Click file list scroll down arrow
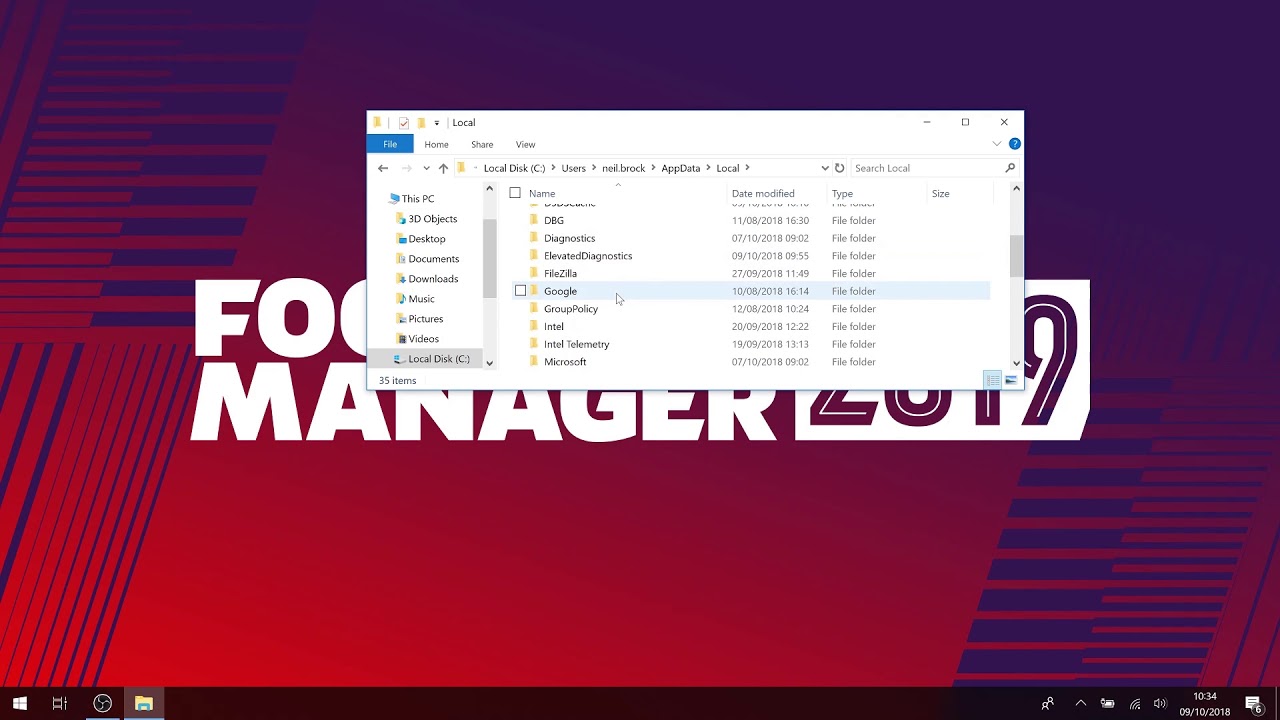 (1016, 363)
